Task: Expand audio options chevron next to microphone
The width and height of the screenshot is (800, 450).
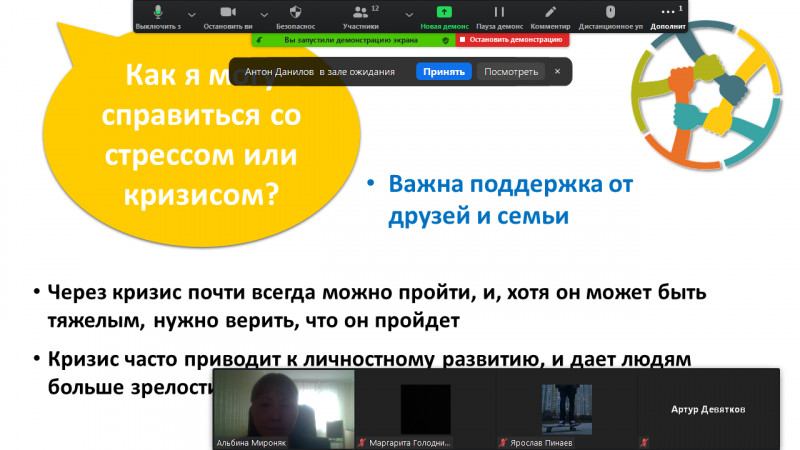Action: pyautogui.click(x=192, y=15)
